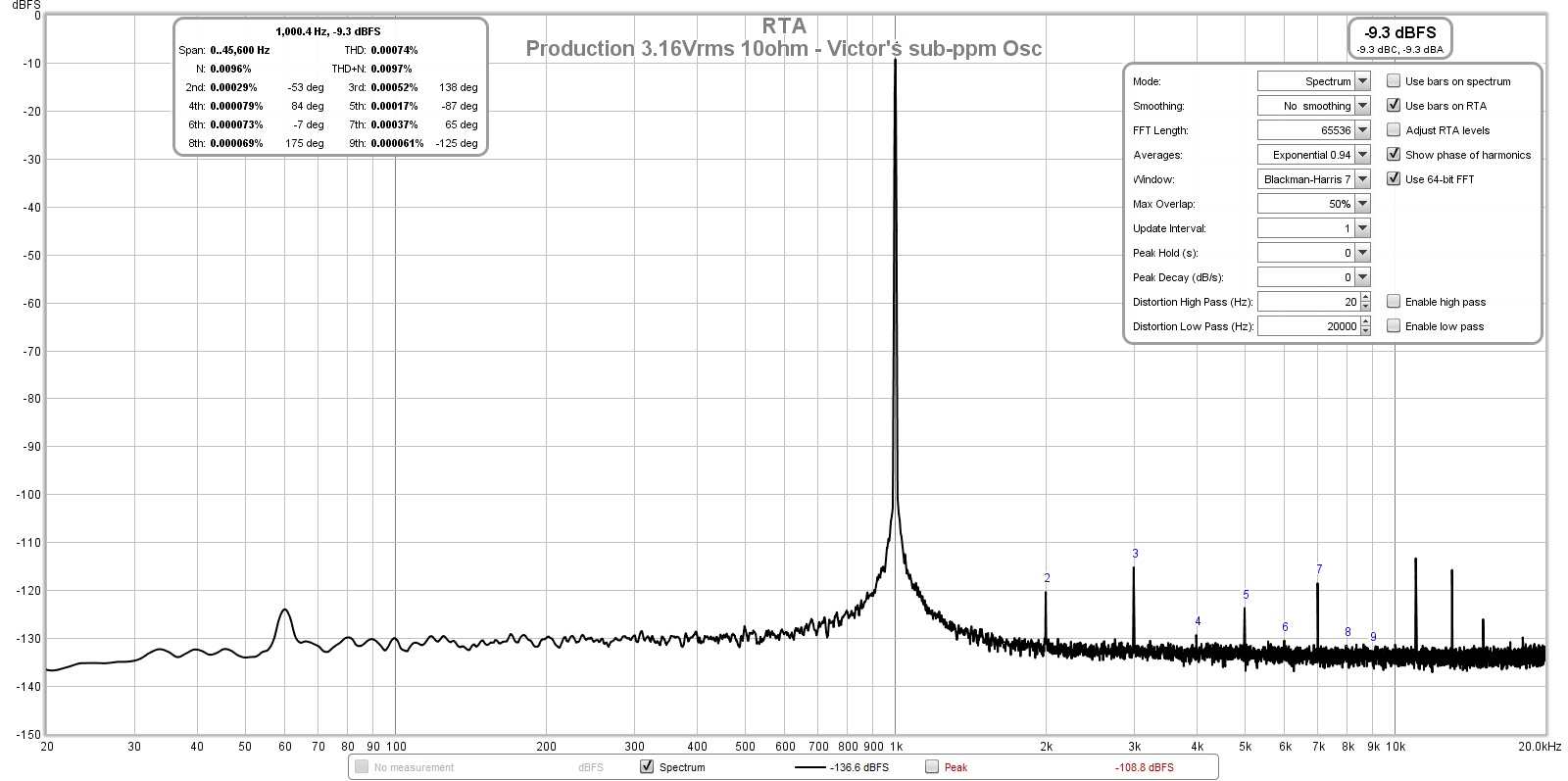Click the harmonic marker 3 on graph

pos(1135,554)
